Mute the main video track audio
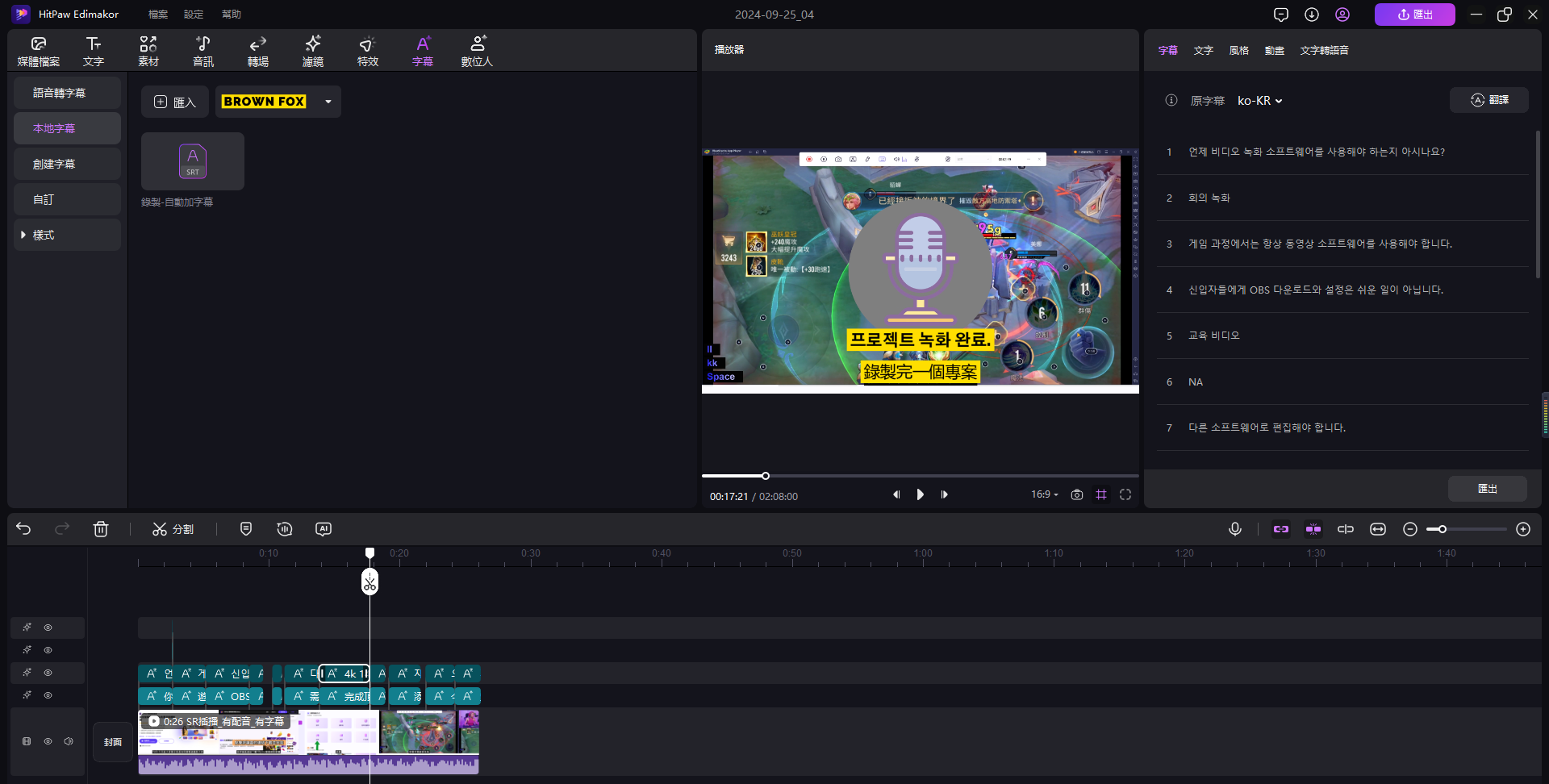The image size is (1549, 784). (69, 741)
